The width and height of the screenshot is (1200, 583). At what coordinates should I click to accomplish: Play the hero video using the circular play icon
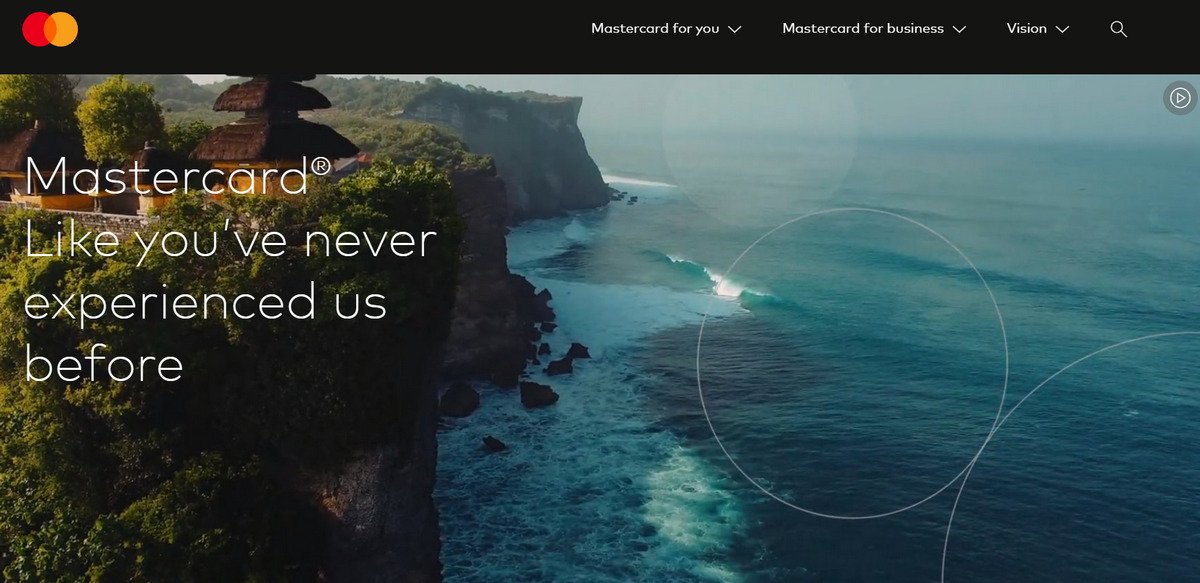(x=1180, y=98)
